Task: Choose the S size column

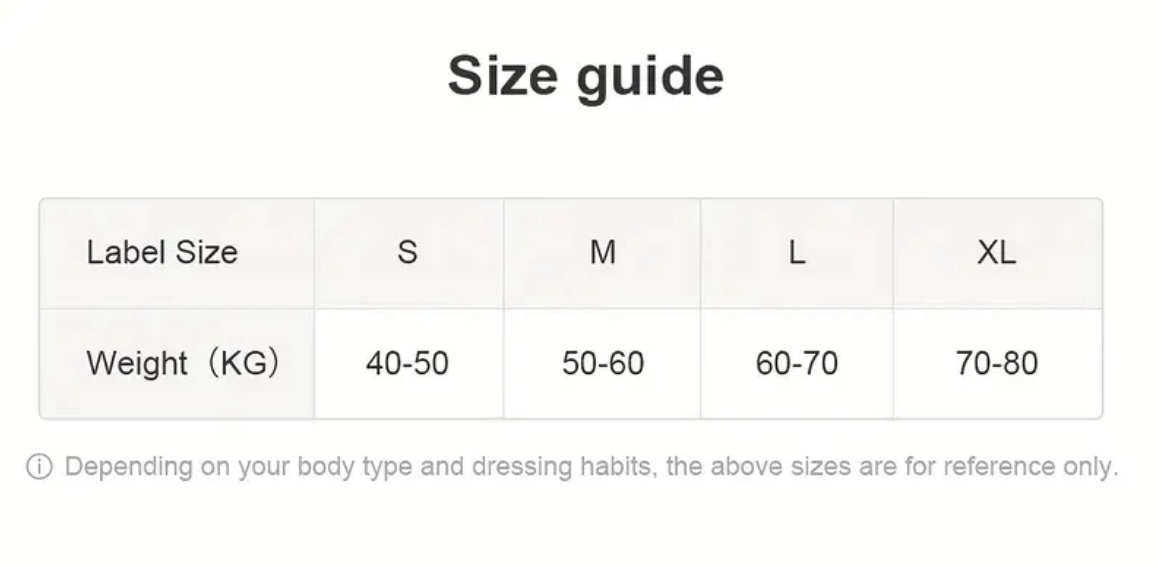Action: pos(407,252)
